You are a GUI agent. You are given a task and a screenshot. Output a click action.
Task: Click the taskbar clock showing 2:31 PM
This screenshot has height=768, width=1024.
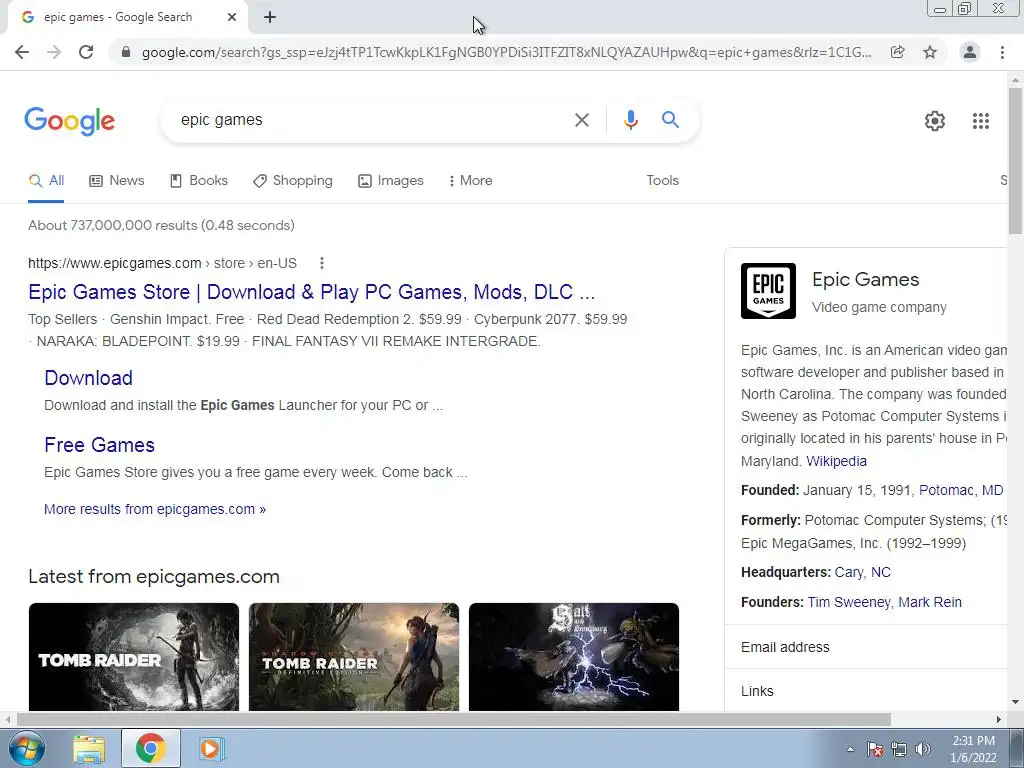pos(973,749)
